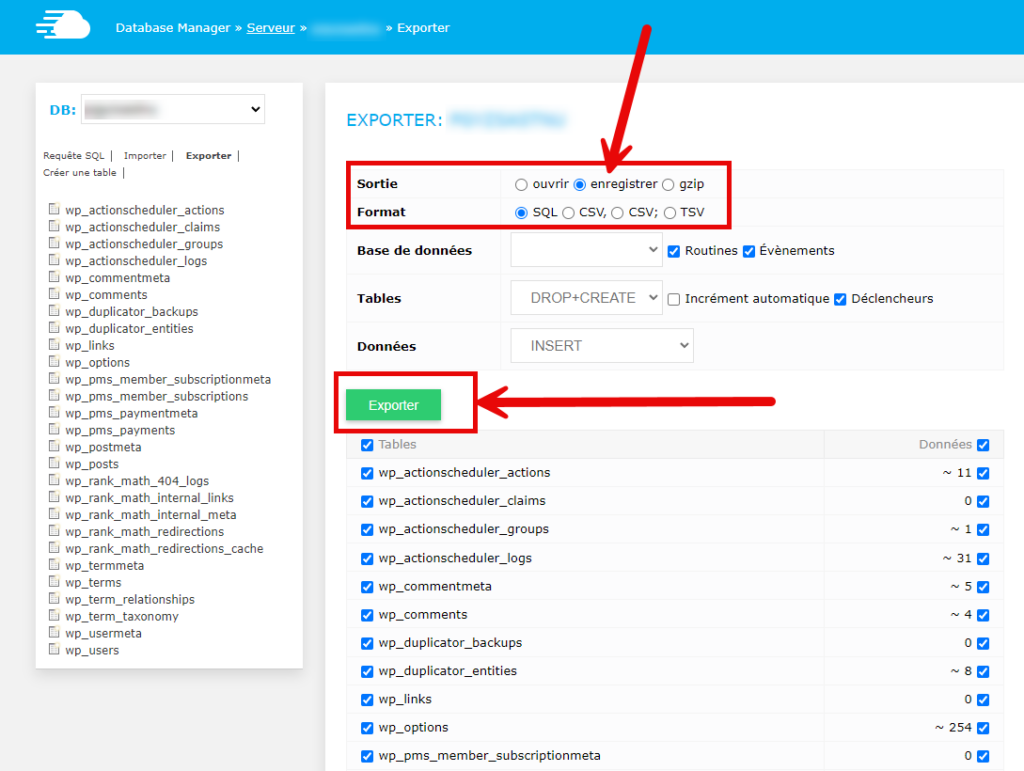Click the table icon beside wp_users in sidebar
The height and width of the screenshot is (771, 1024).
coord(54,650)
